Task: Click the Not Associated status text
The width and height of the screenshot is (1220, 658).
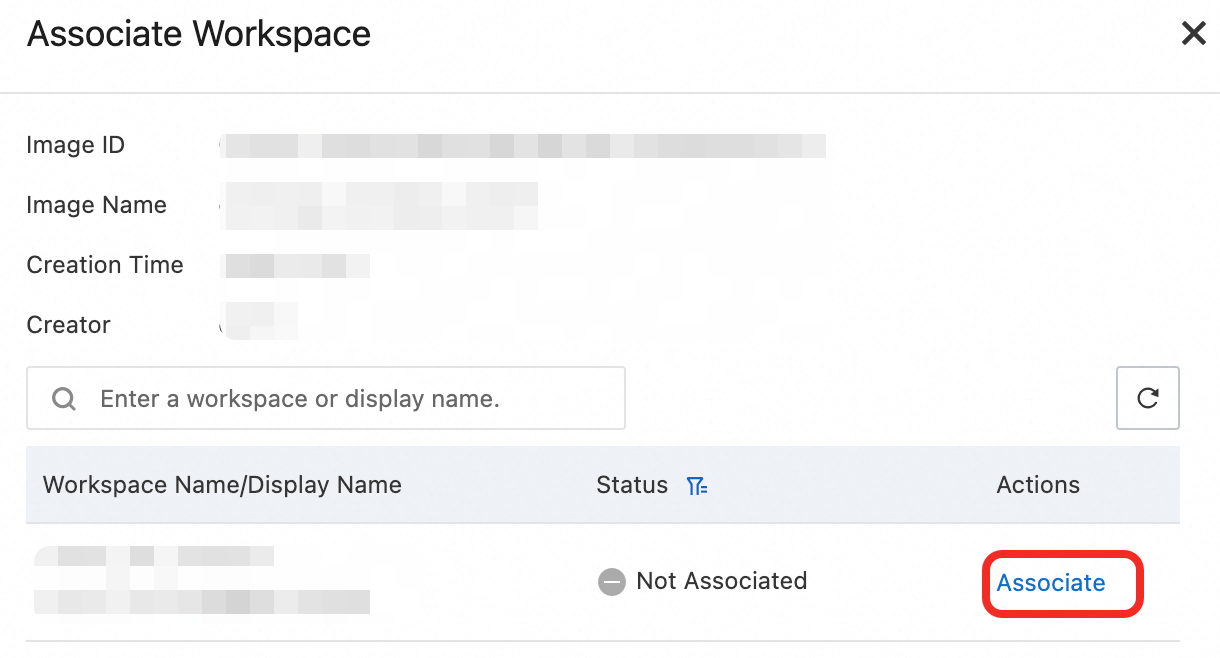Action: [x=721, y=581]
